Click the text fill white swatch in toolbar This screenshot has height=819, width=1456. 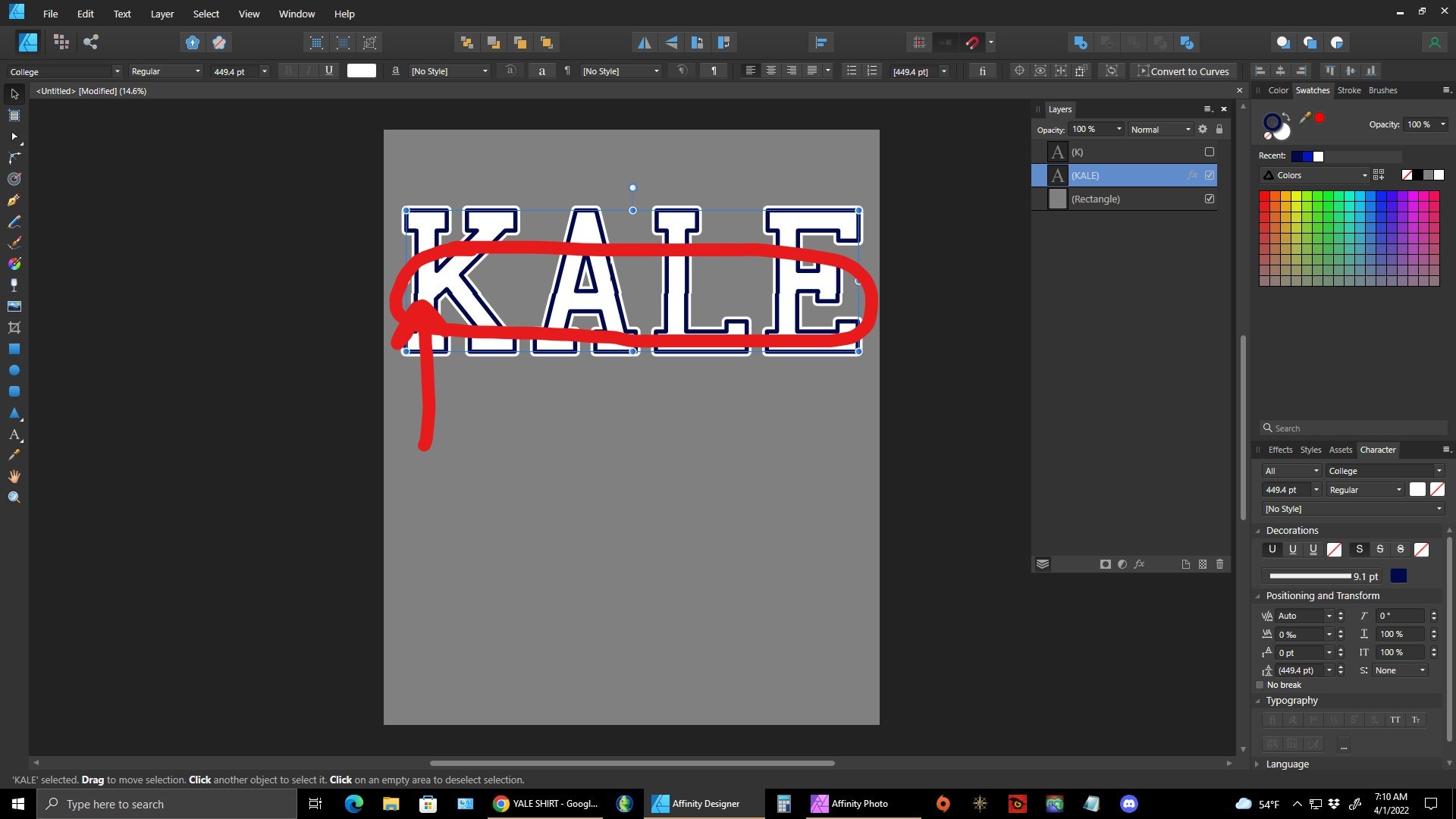[362, 71]
